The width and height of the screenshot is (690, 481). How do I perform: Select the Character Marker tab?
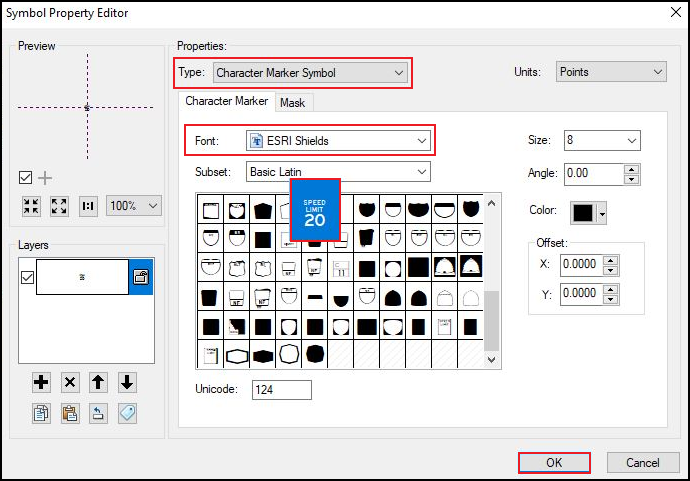pos(226,102)
